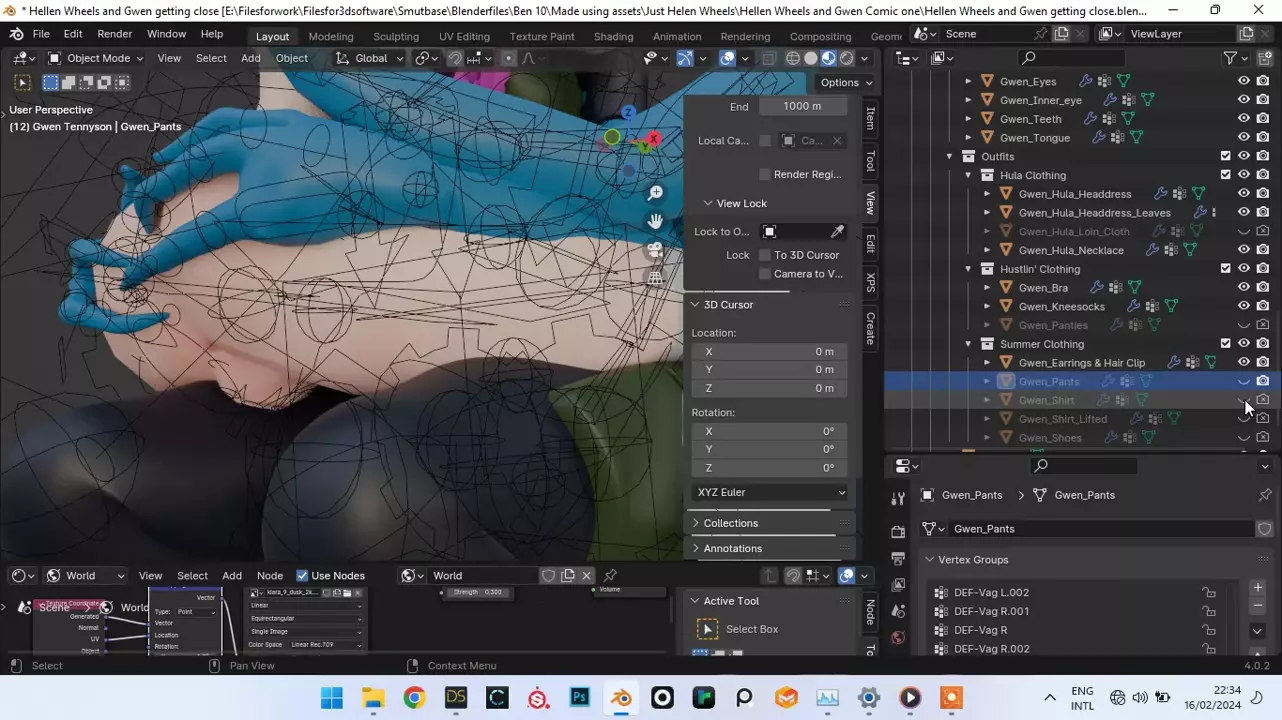Click the Options button in the viewport
Viewport: 1282px width, 720px height.
[x=845, y=83]
